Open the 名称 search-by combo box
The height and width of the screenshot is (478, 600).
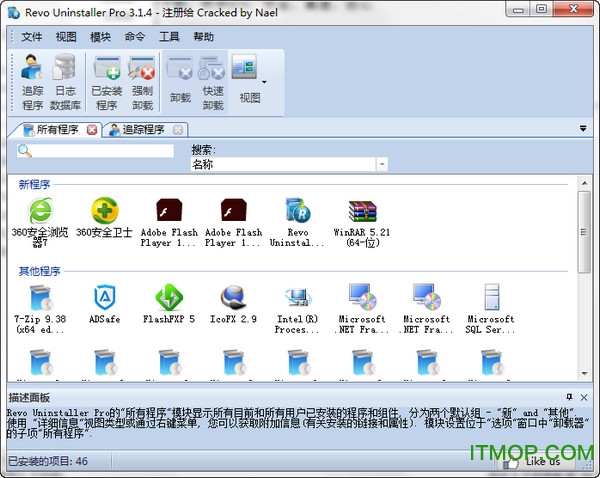289,165
